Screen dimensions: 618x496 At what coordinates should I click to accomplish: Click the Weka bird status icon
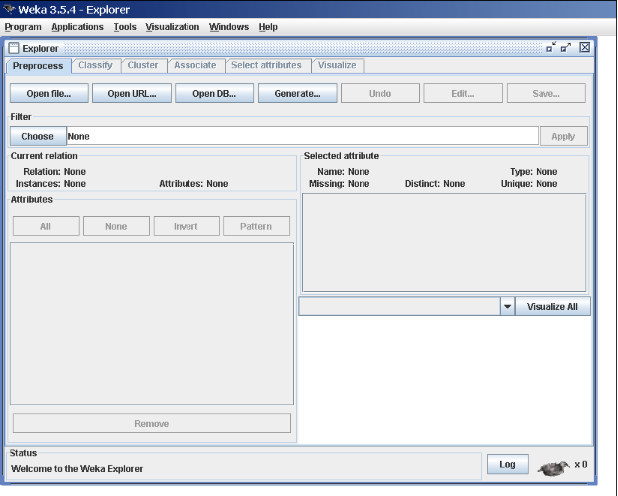[x=553, y=468]
